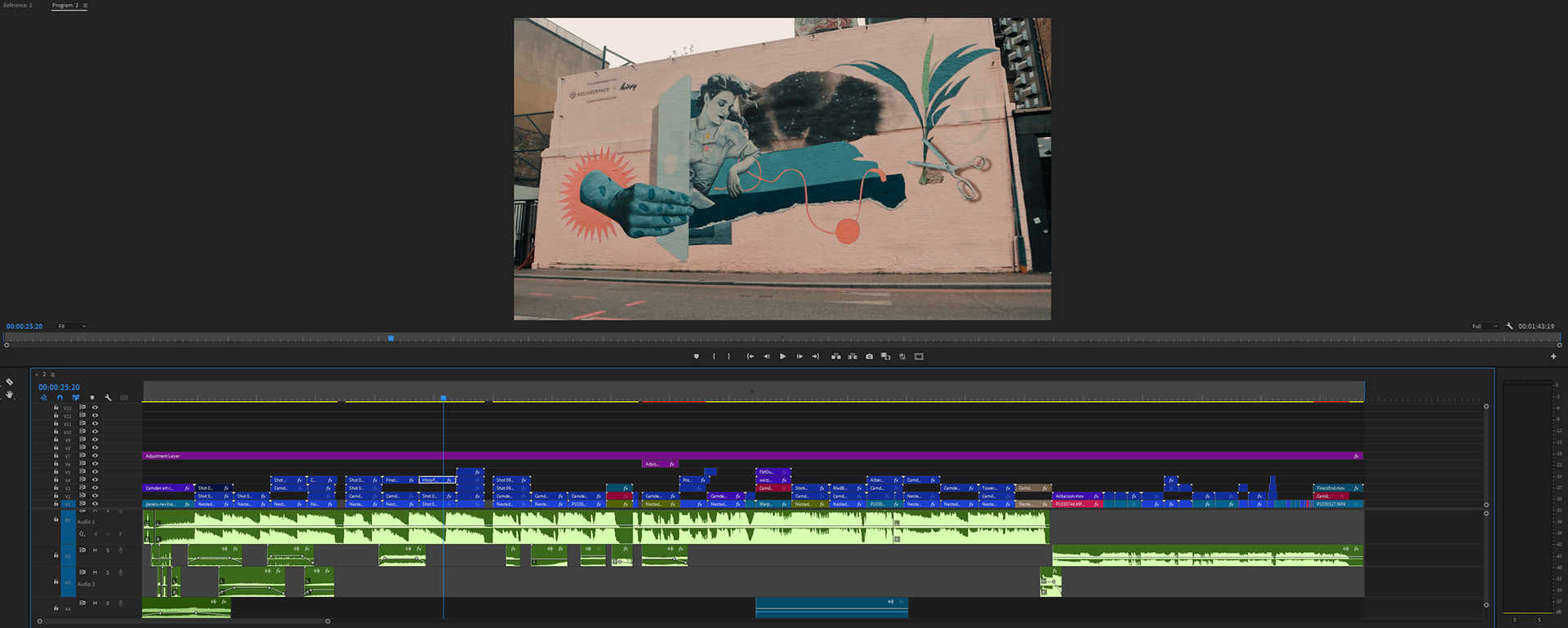Toggle Snap in Timeline magnet icon
Viewport: 1568px width, 628px height.
[x=60, y=398]
